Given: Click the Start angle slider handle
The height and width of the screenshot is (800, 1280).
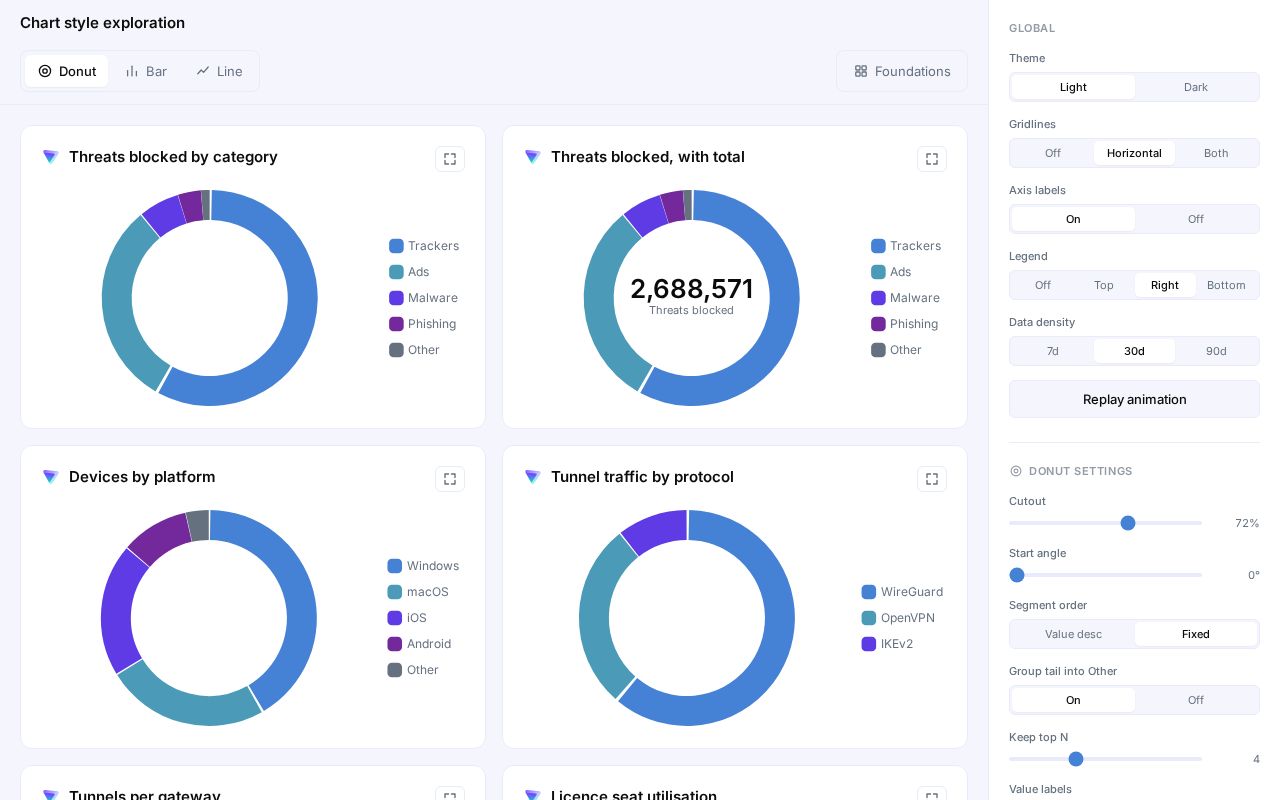Looking at the screenshot, I should [x=1017, y=575].
